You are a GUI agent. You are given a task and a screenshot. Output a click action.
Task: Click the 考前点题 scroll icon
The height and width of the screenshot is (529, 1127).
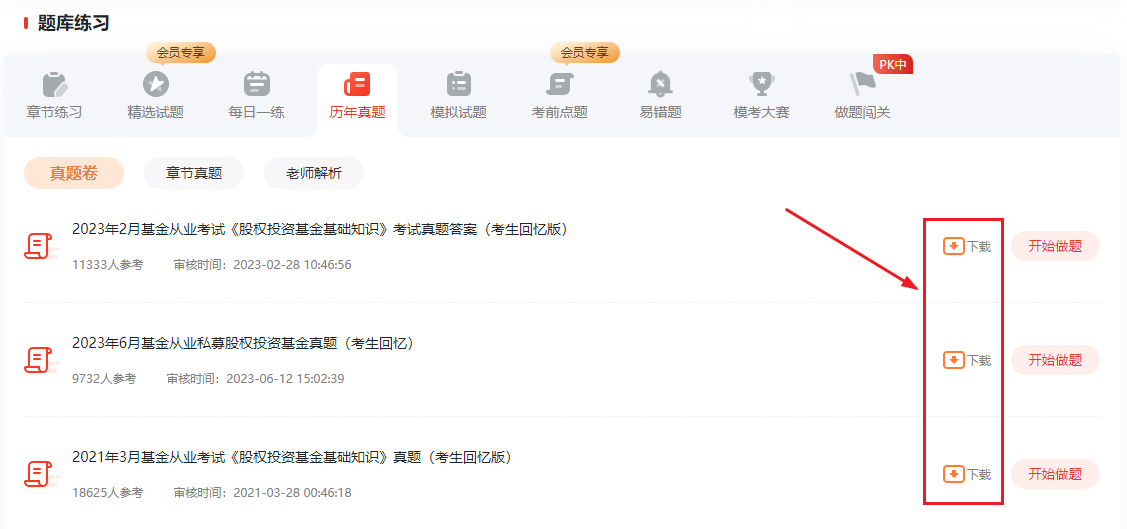(559, 84)
